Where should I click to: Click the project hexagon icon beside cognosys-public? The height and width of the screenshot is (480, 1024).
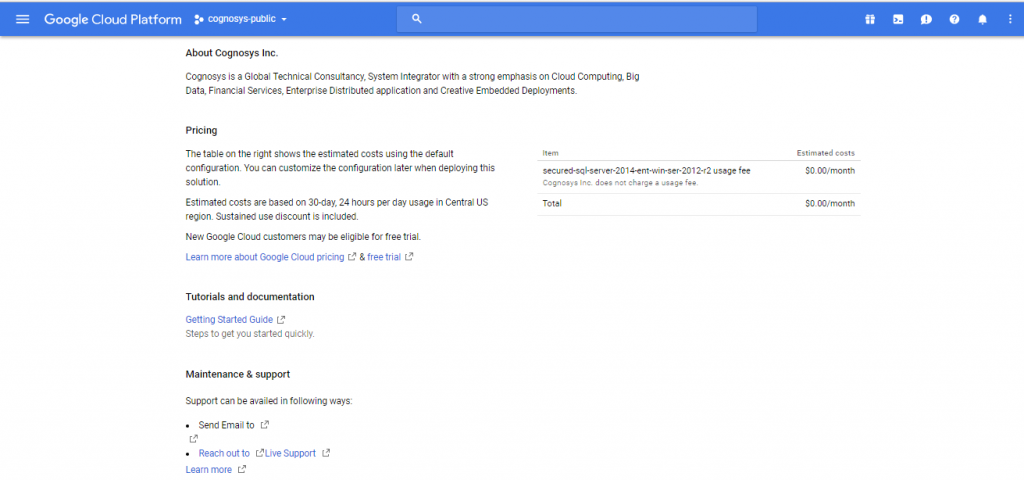[199, 19]
